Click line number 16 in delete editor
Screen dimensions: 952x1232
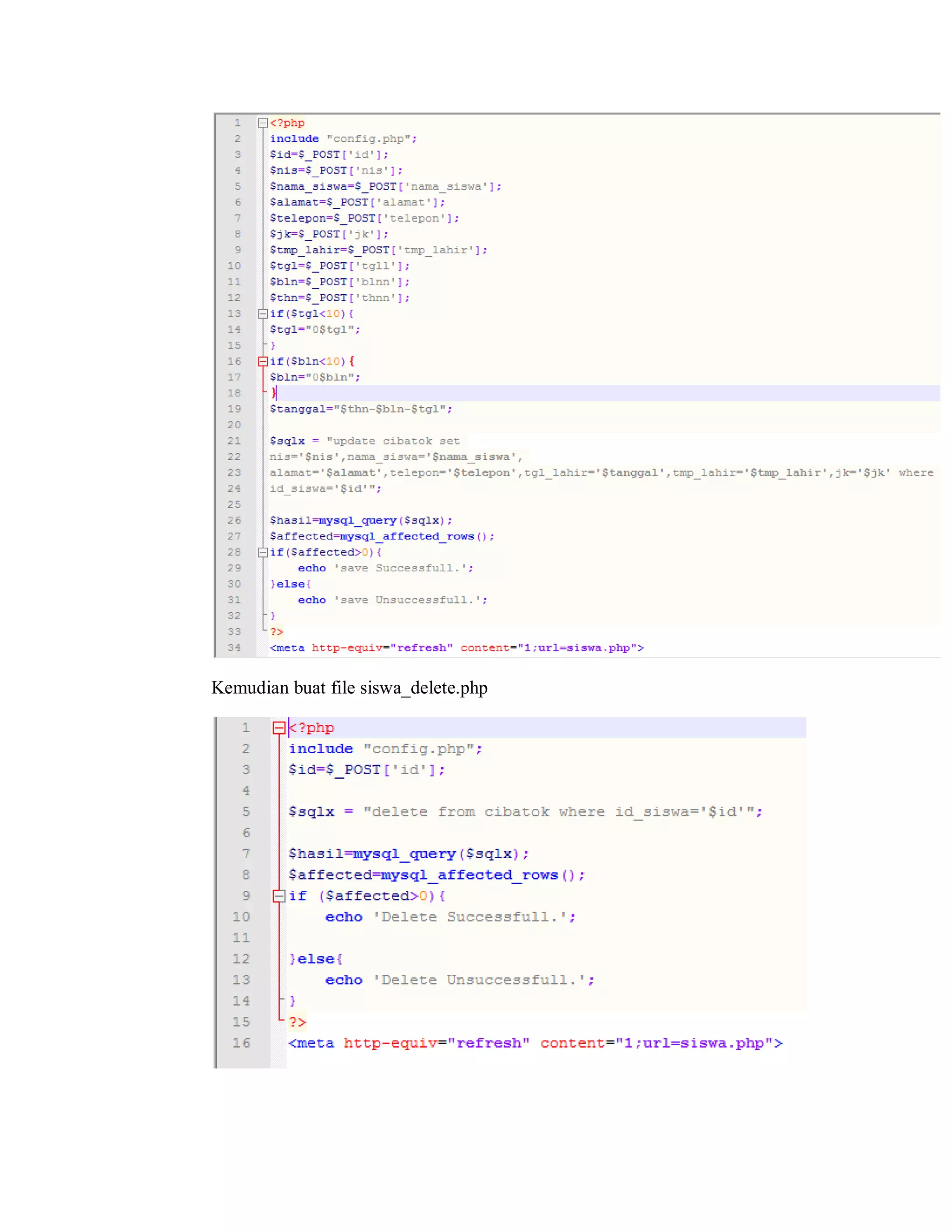point(241,1043)
